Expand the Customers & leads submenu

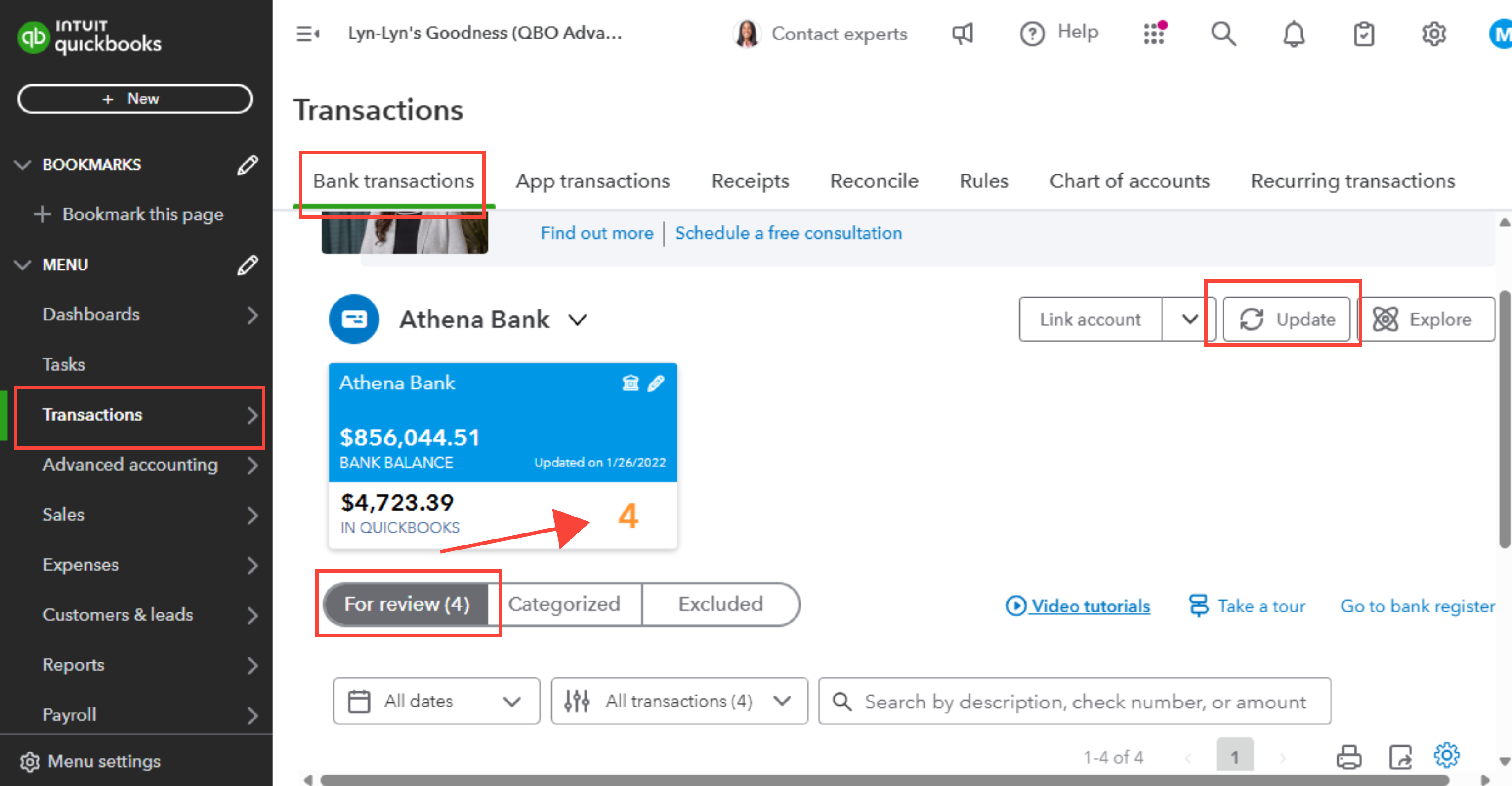pos(253,615)
